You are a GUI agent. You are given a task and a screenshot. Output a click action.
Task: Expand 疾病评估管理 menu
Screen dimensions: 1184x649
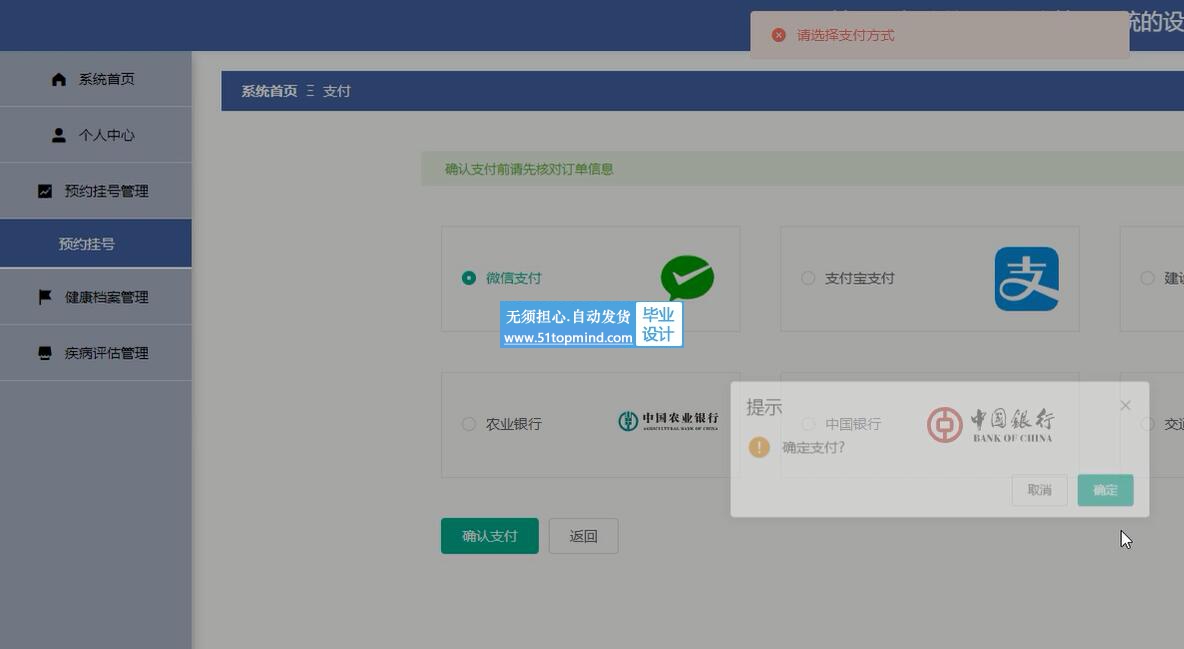coord(95,353)
